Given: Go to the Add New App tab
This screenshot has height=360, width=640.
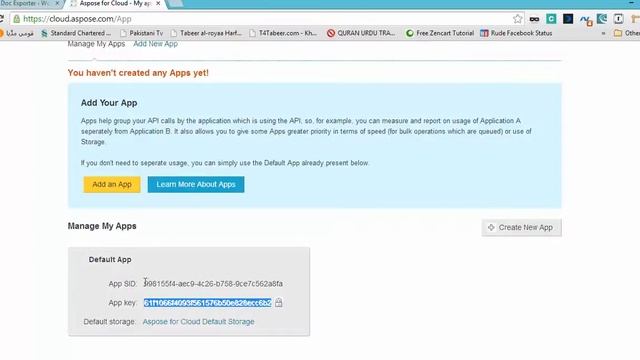Looking at the screenshot, I should [156, 44].
